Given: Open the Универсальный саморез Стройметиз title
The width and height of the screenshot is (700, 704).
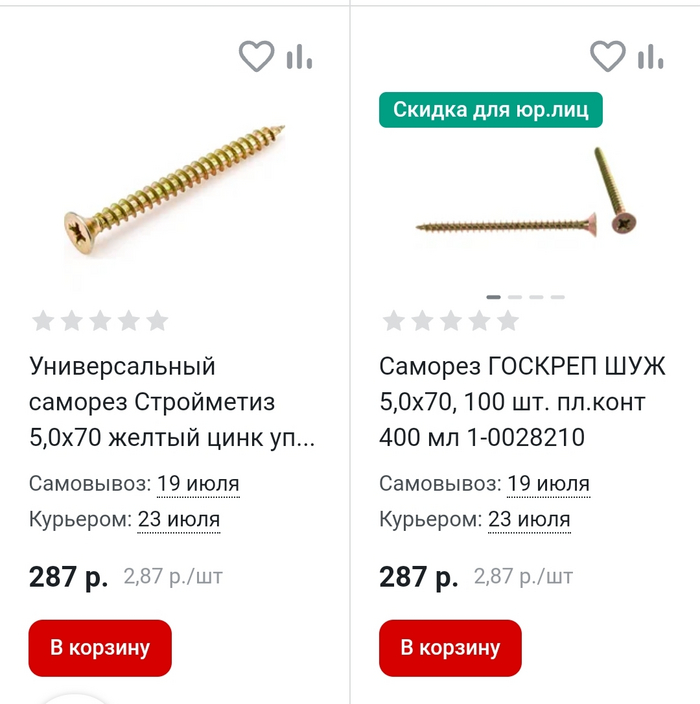Looking at the screenshot, I should [172, 402].
